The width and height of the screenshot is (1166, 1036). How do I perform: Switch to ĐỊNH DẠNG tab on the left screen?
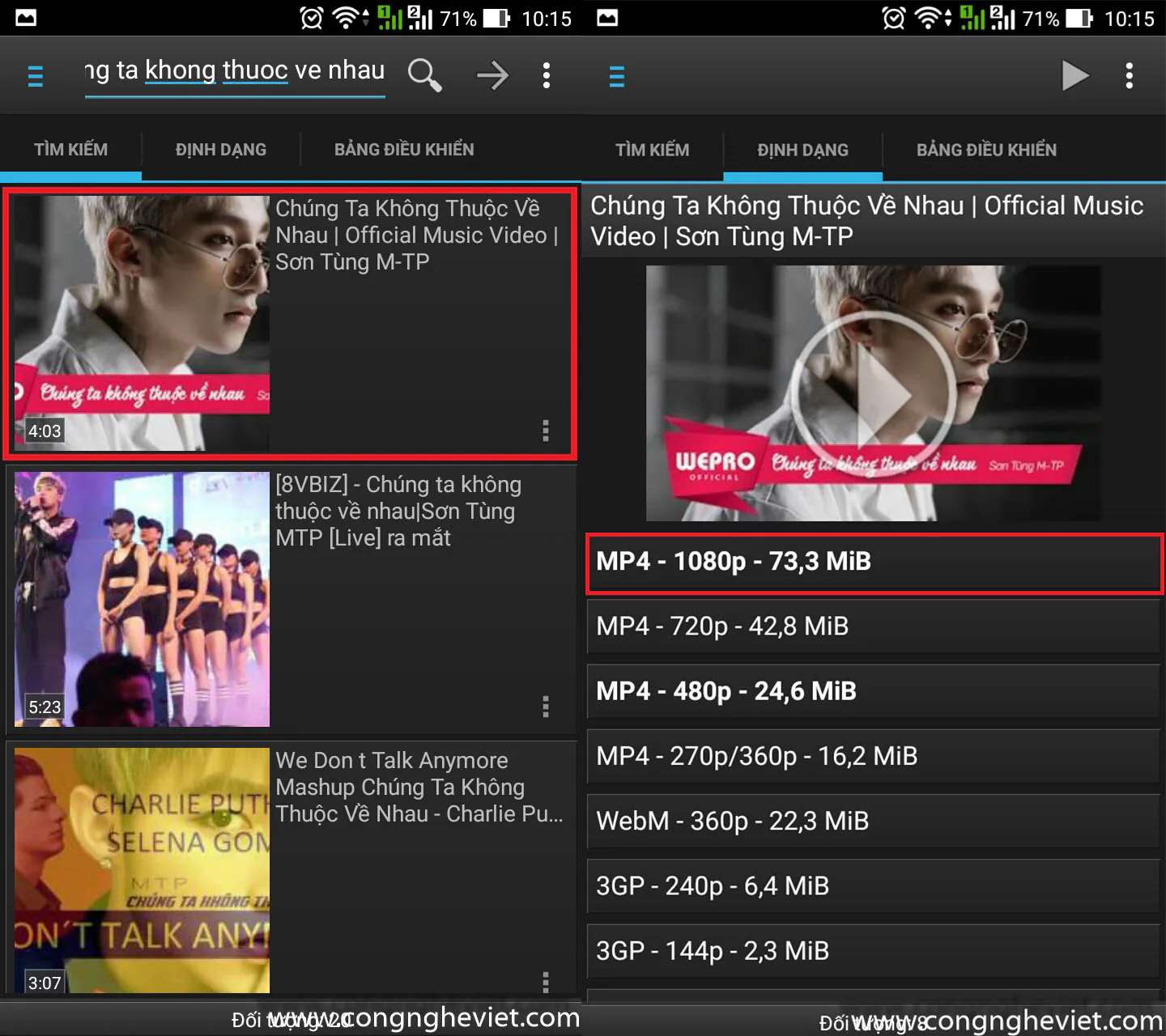[x=221, y=149]
